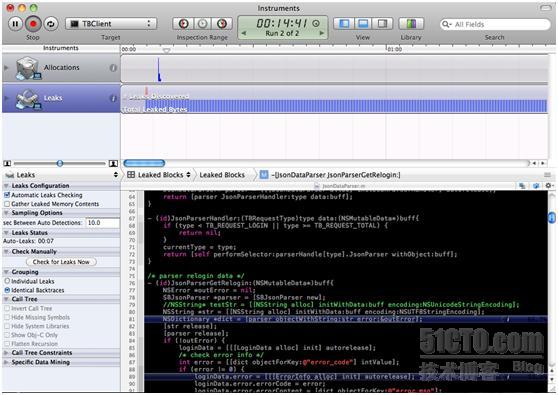Click the timeline horizontal scrollbar thumb
558x395 pixels.
[x=144, y=163]
